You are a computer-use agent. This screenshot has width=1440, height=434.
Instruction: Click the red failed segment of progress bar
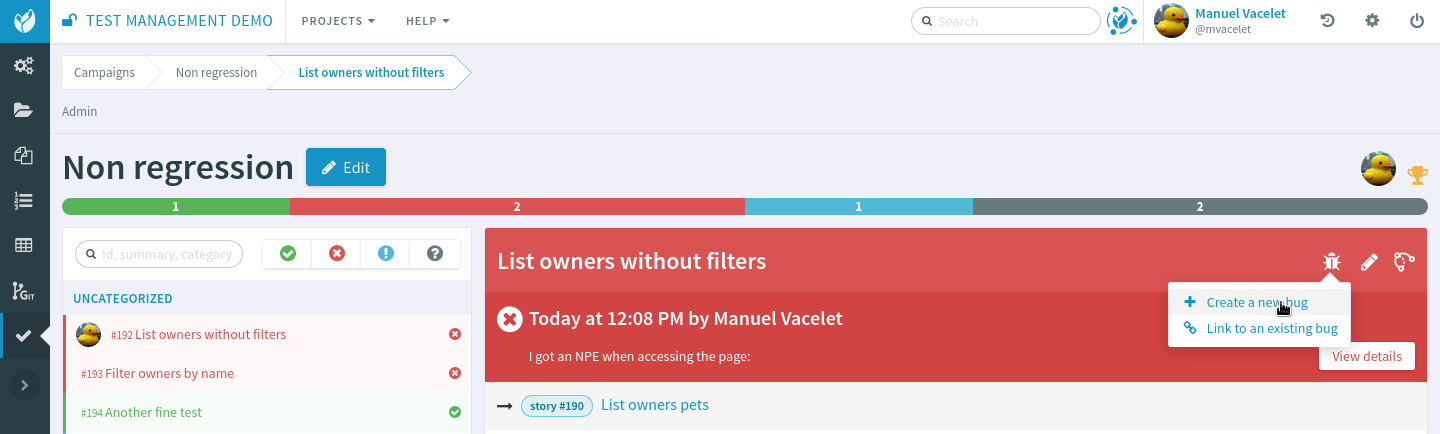pyautogui.click(x=517, y=207)
